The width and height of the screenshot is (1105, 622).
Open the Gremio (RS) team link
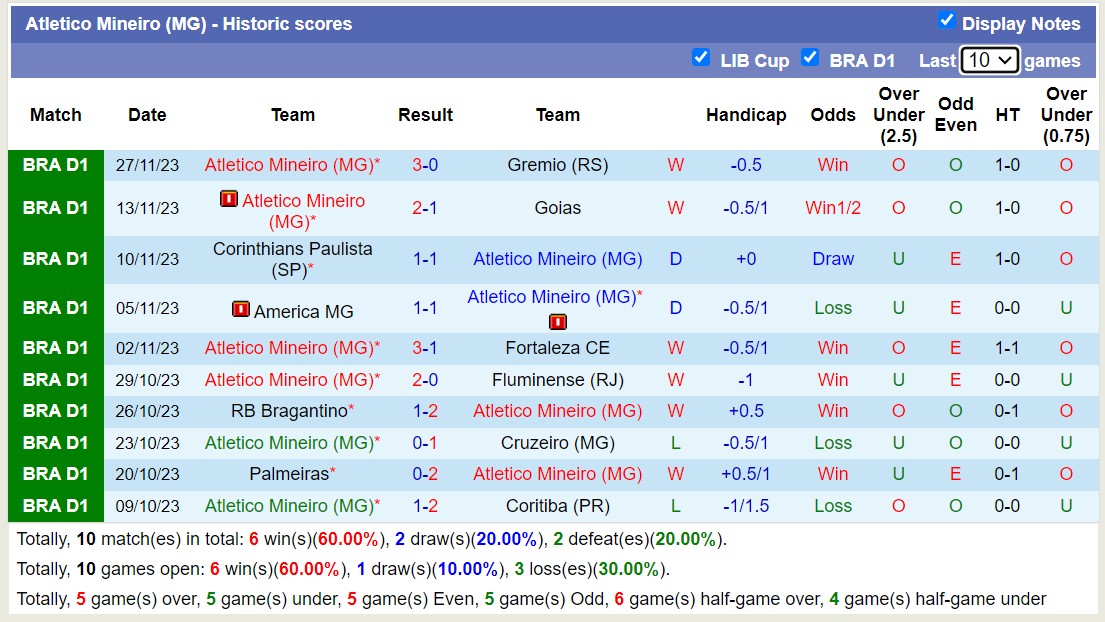tap(557, 165)
